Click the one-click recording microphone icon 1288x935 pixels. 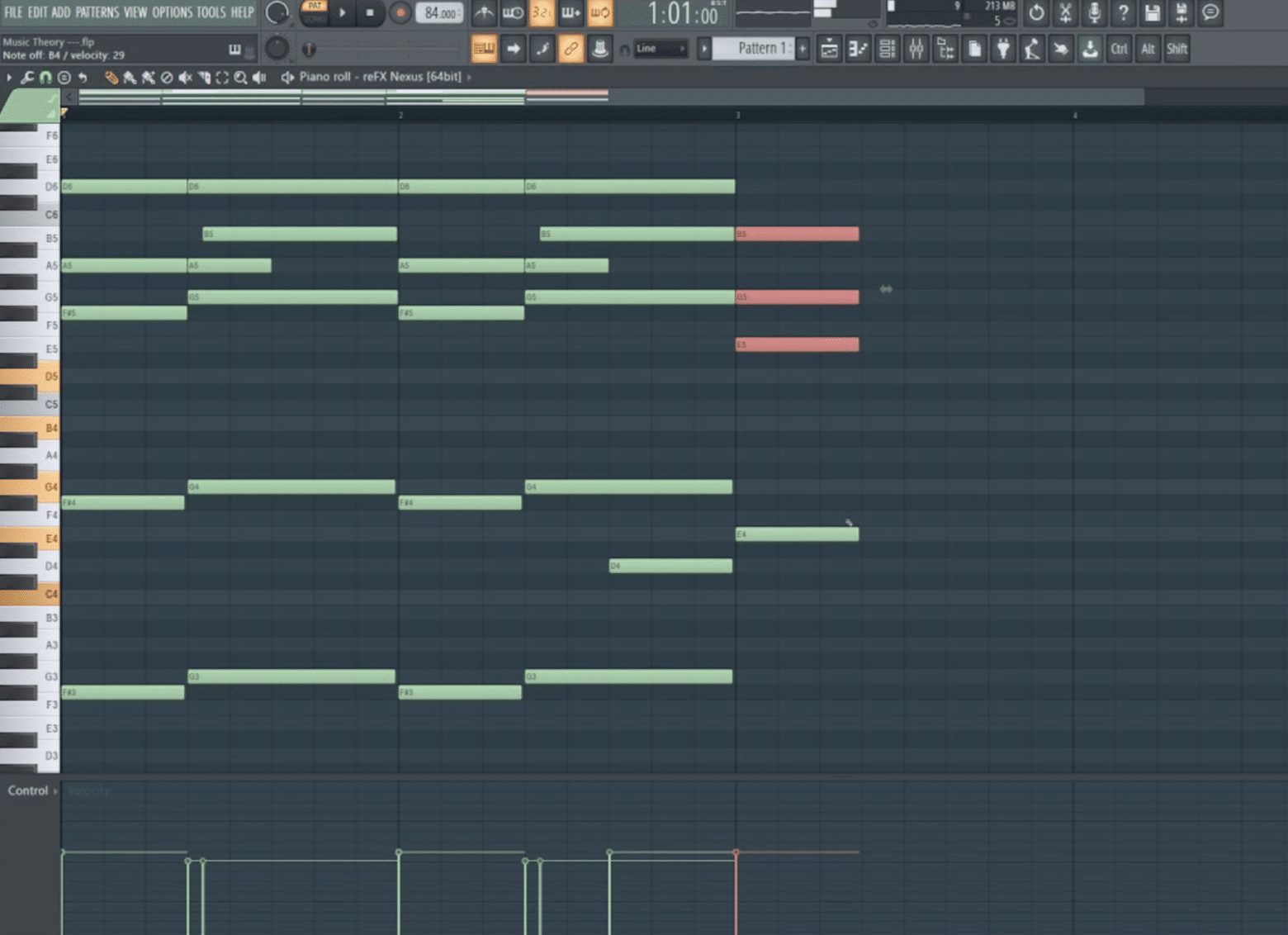1094,12
